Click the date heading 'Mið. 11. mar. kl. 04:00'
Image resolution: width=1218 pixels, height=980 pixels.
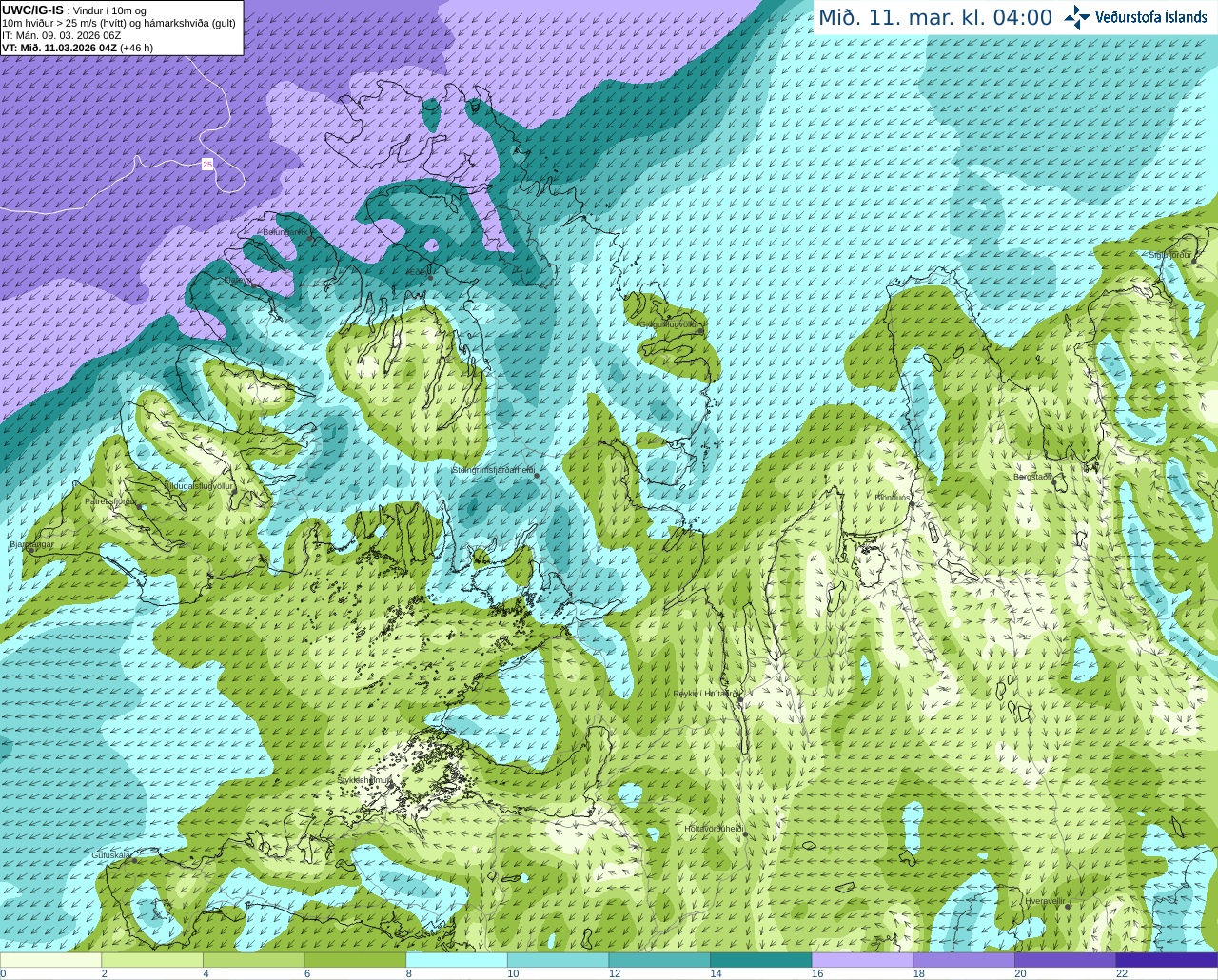tap(935, 18)
